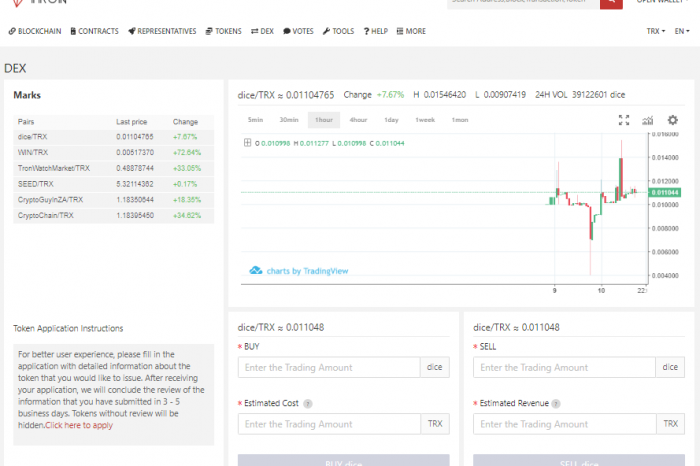Viewport: 700px width, 466px height.
Task: Click the Pairs column header
Action: 26,122
